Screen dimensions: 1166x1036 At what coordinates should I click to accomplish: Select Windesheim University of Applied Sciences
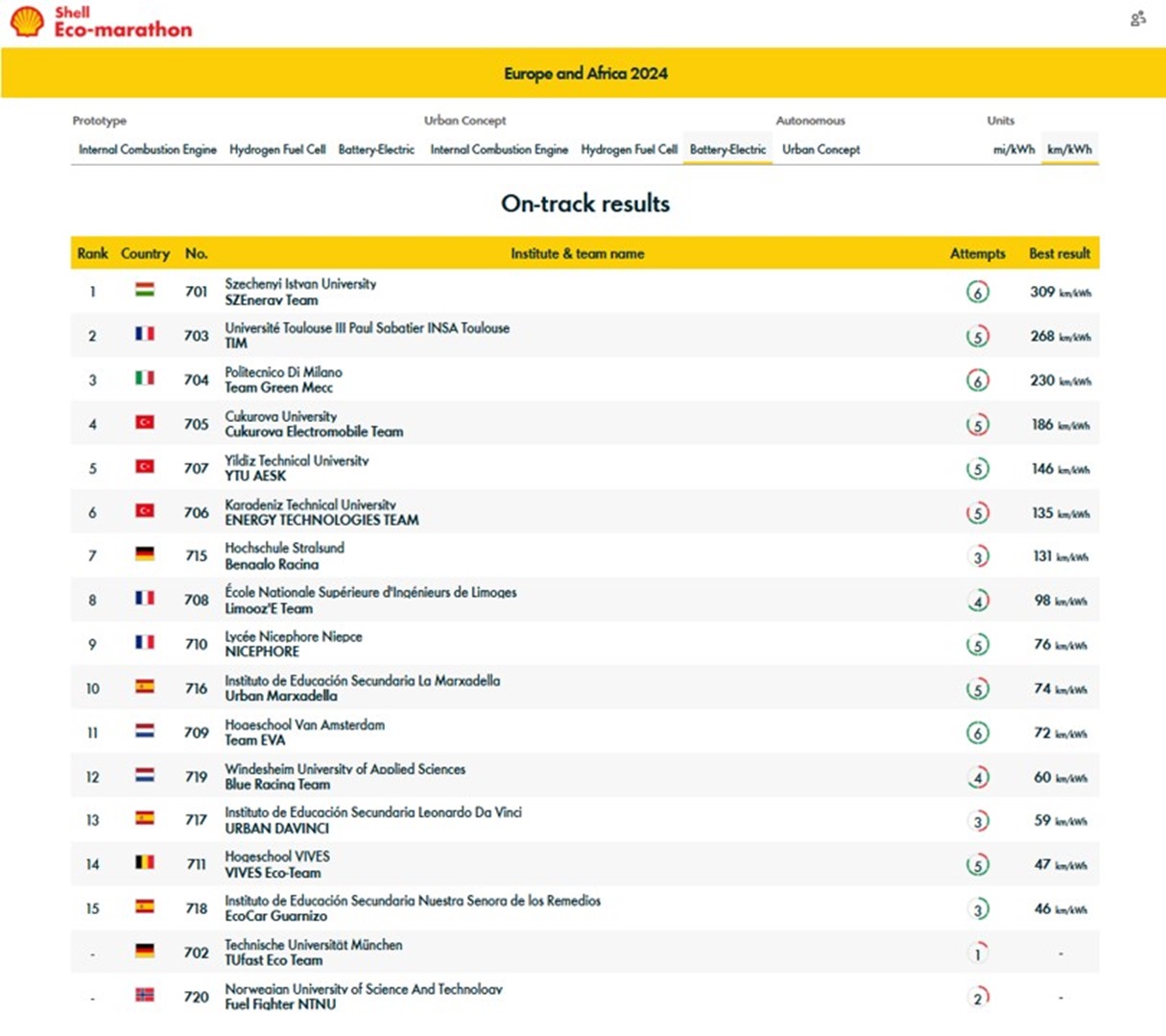(345, 769)
